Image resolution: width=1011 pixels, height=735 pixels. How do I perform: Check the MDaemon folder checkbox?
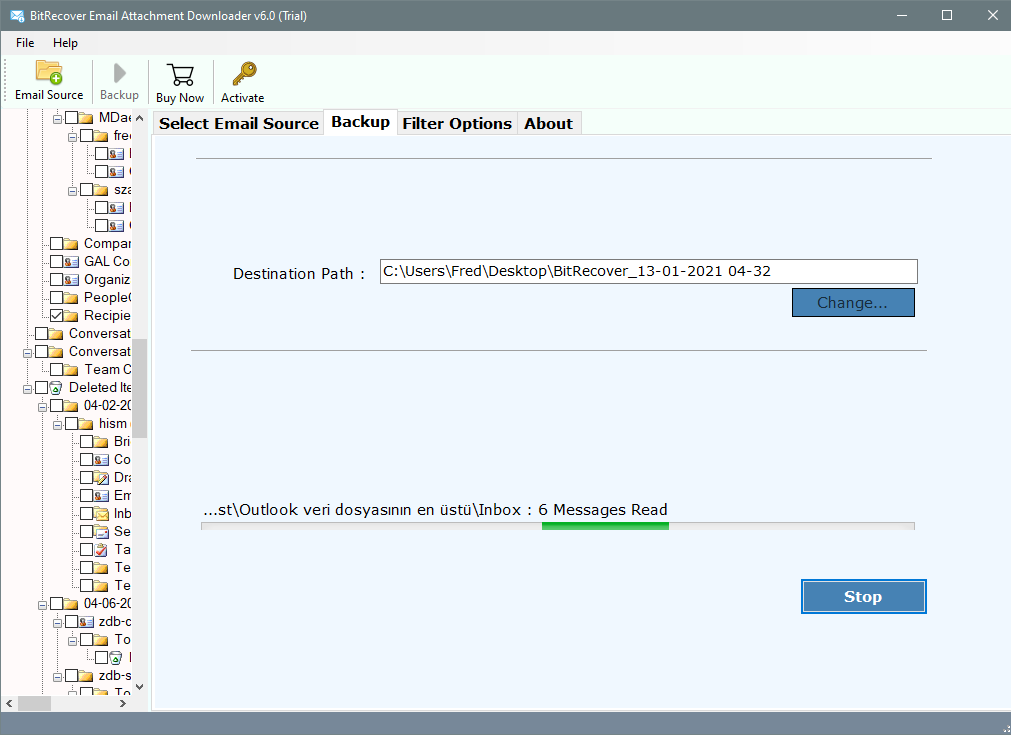72,117
